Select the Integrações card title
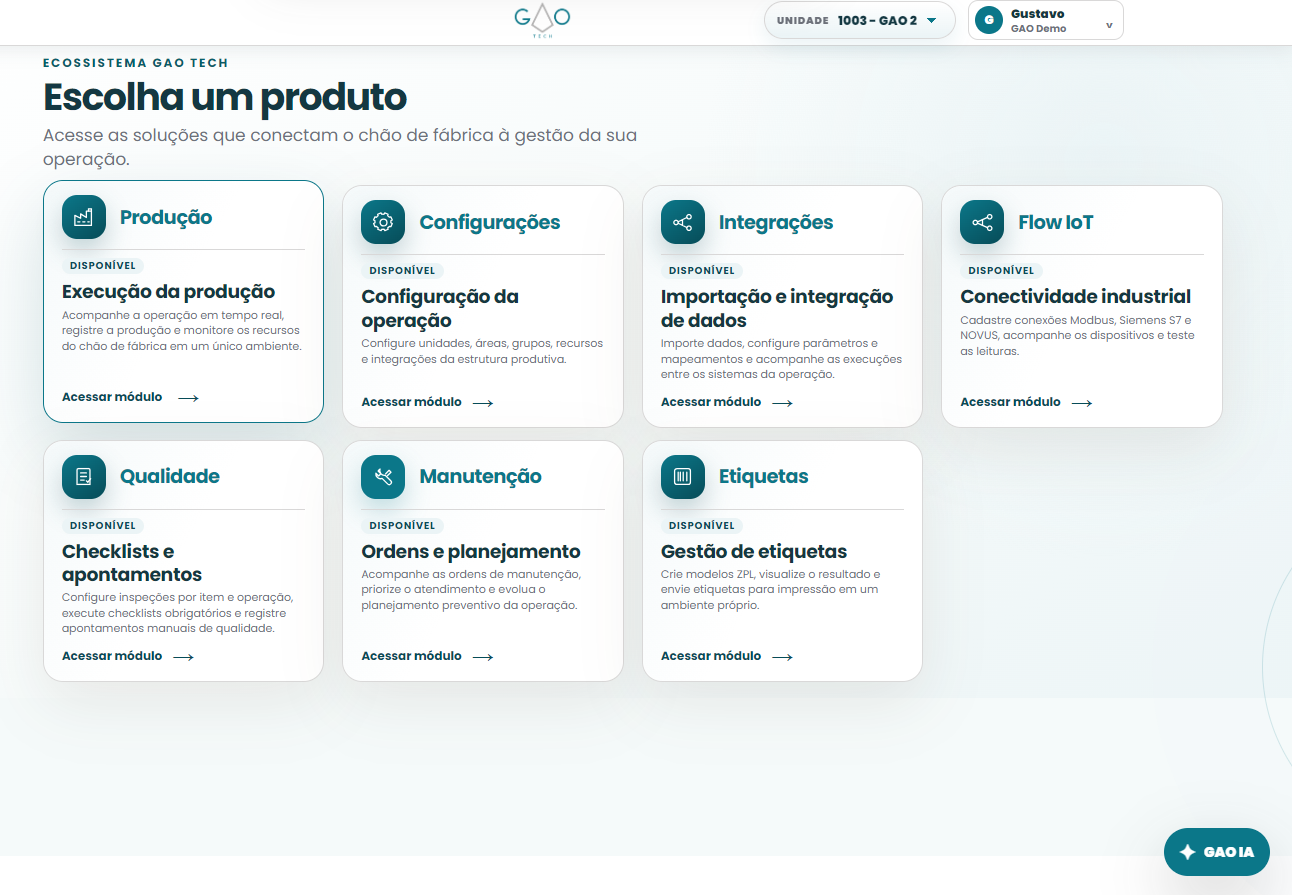This screenshot has height=895, width=1292. [x=776, y=222]
